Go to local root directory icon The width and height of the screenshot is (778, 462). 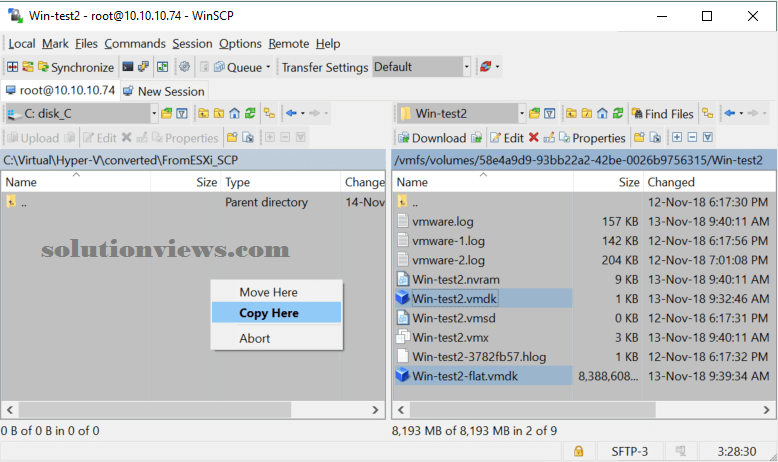219,113
